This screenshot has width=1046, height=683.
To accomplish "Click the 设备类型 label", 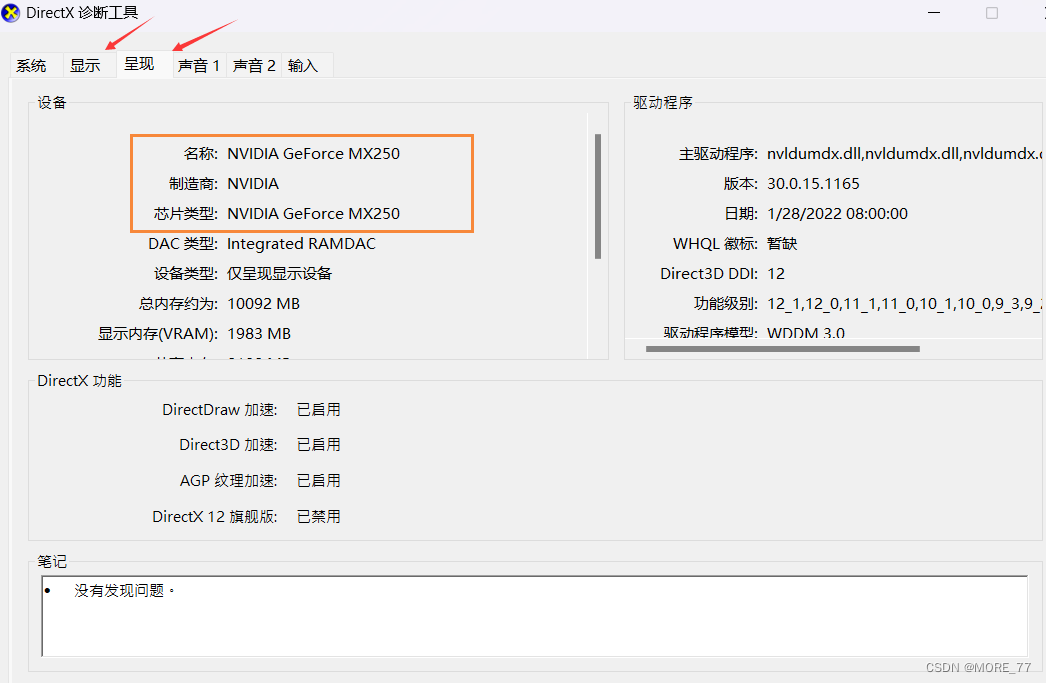I will click(x=186, y=273).
